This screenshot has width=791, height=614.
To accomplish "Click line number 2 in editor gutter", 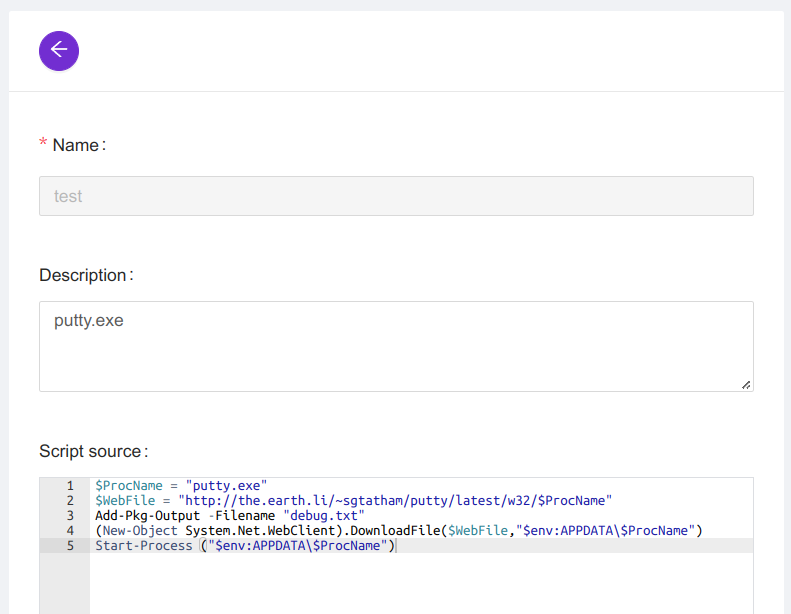I will pyautogui.click(x=70, y=501).
